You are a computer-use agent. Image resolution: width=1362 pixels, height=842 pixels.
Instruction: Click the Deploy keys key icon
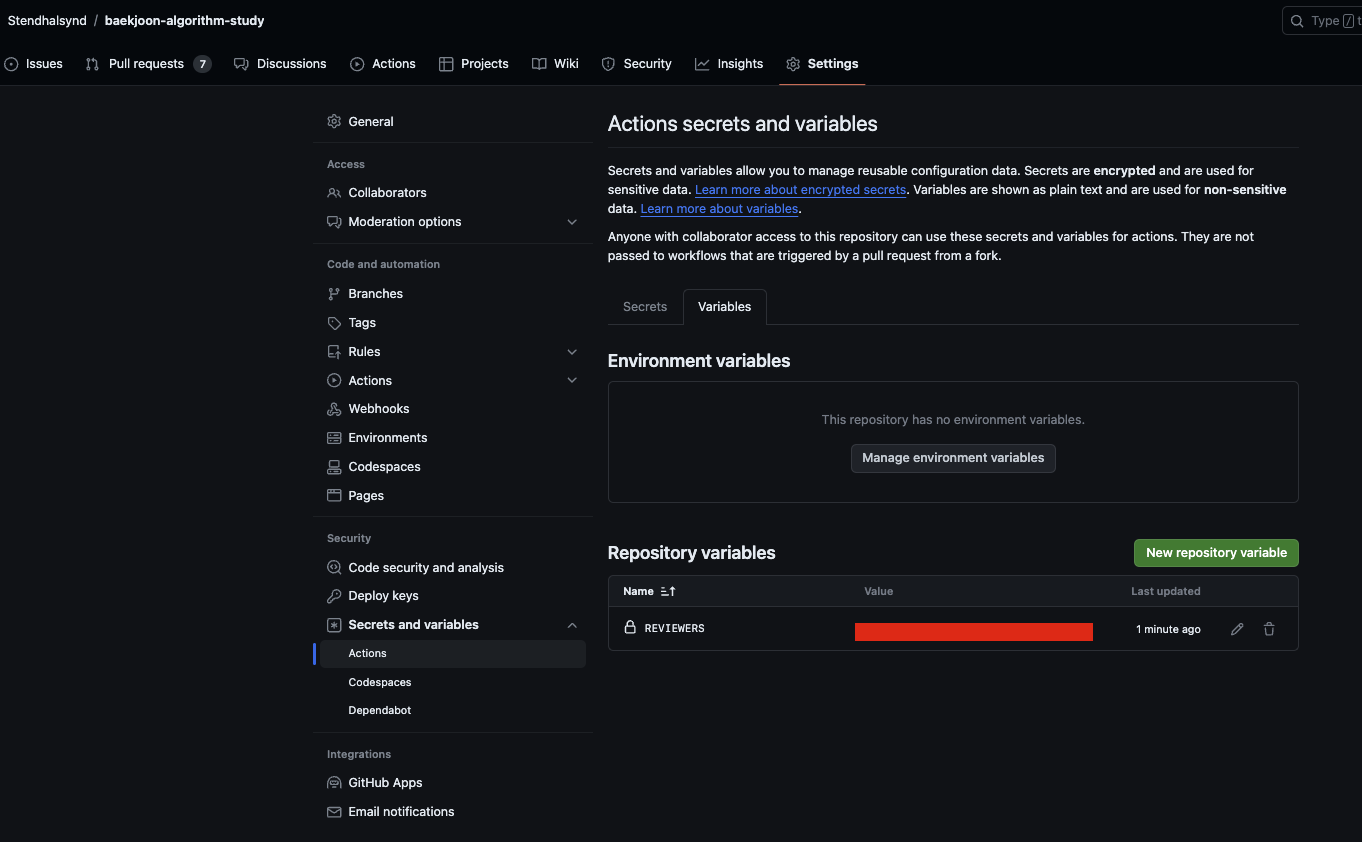334,595
